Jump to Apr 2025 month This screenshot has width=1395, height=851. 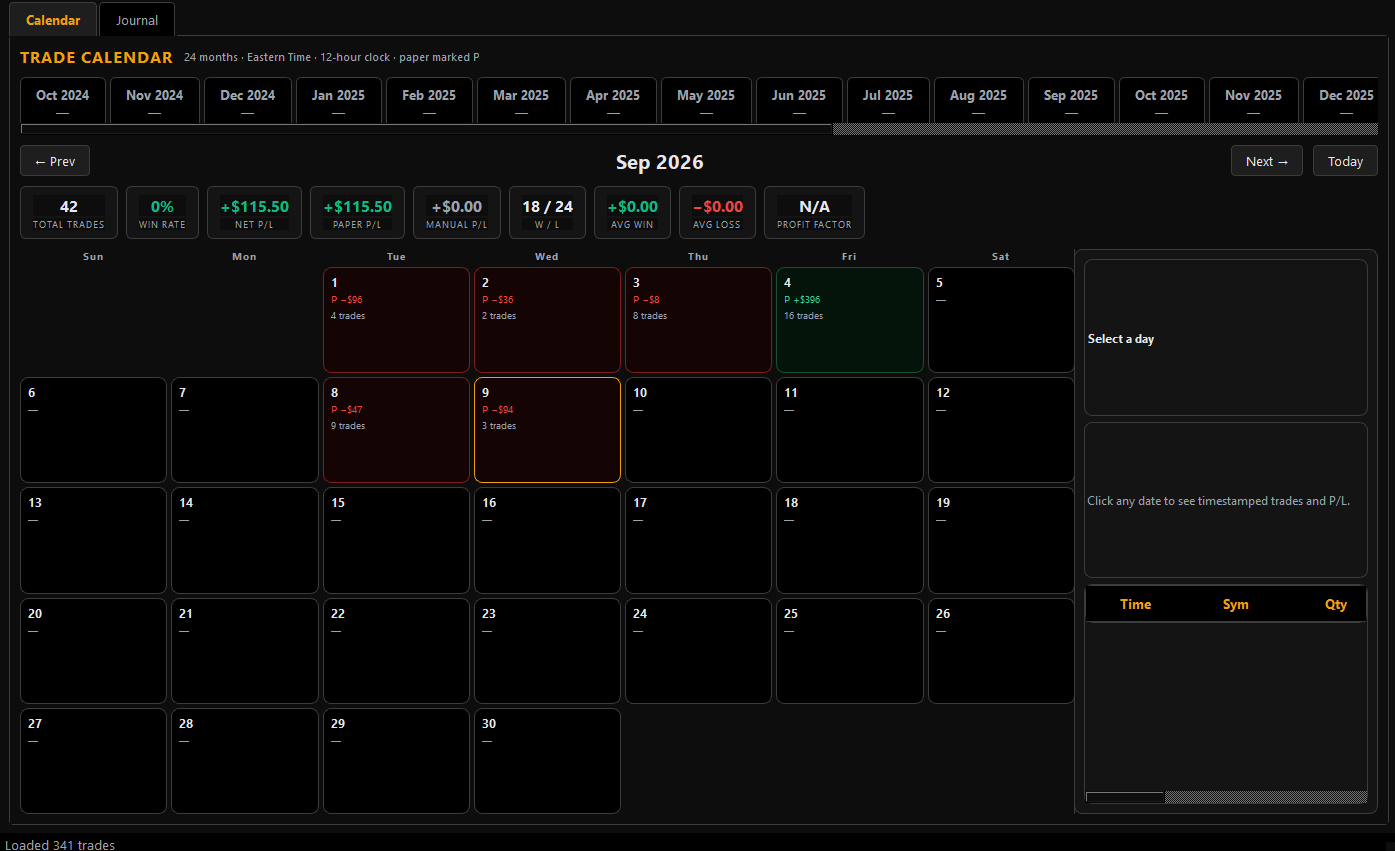[614, 101]
